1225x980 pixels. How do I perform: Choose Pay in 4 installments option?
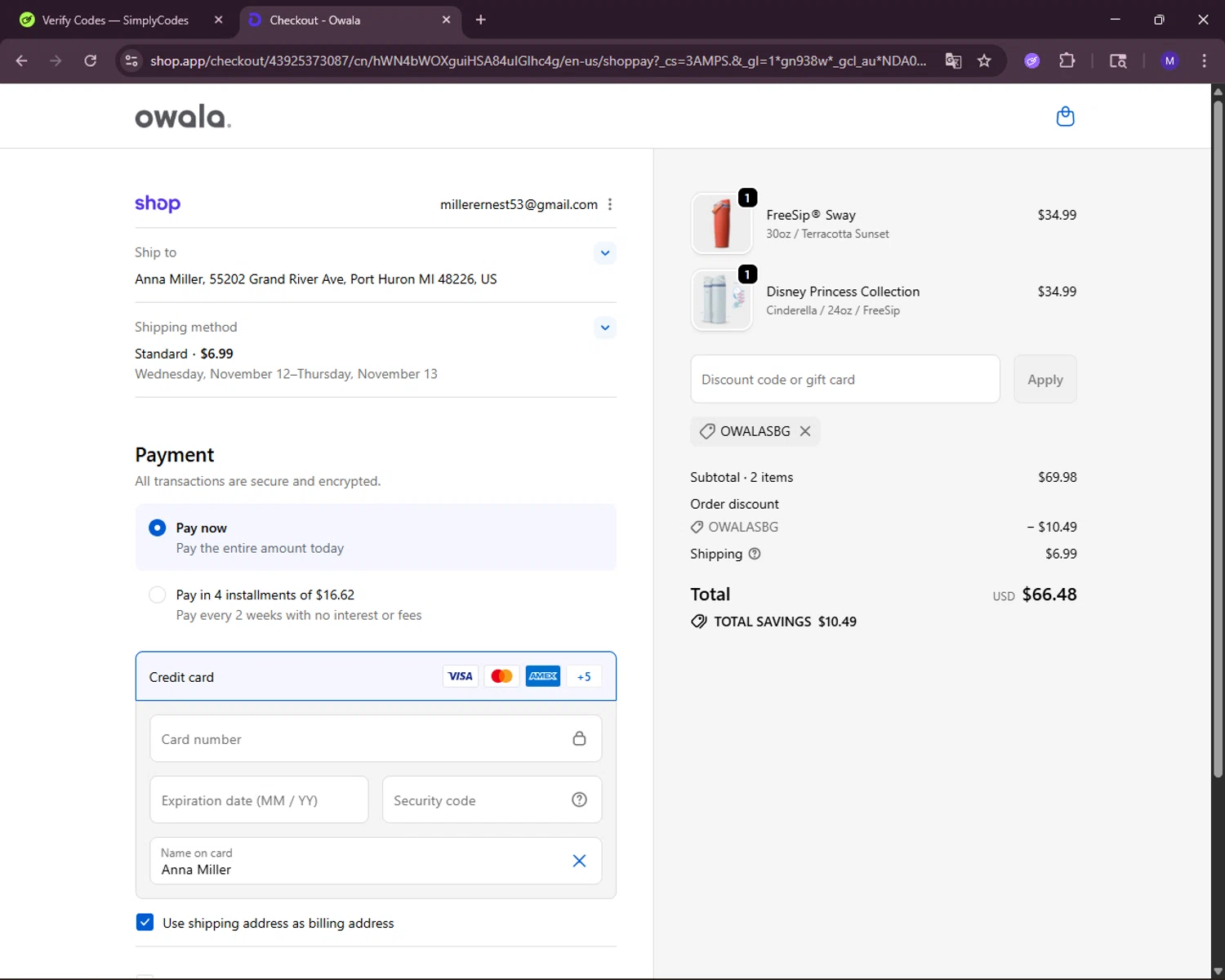(x=158, y=595)
